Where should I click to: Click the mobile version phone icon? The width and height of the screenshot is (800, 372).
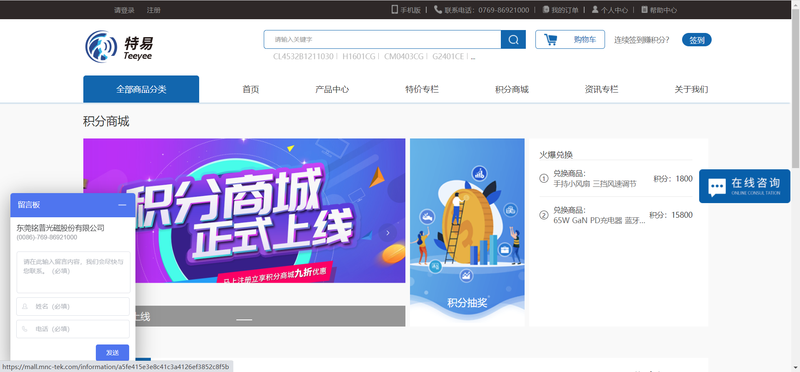(394, 9)
